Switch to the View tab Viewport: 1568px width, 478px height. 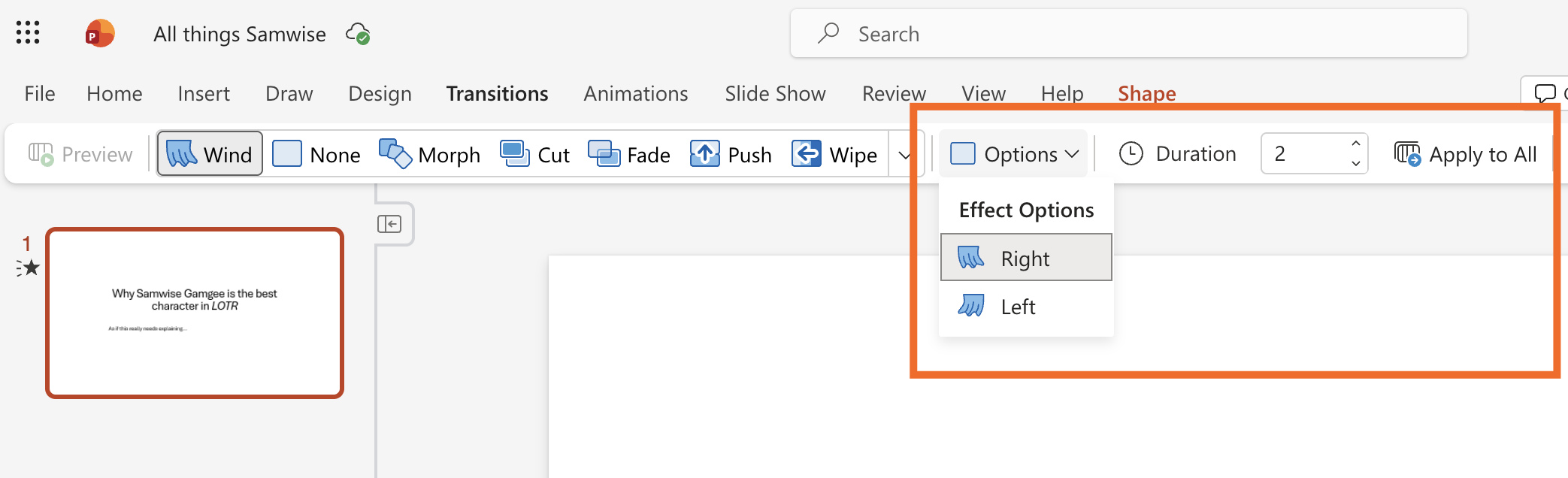point(983,93)
